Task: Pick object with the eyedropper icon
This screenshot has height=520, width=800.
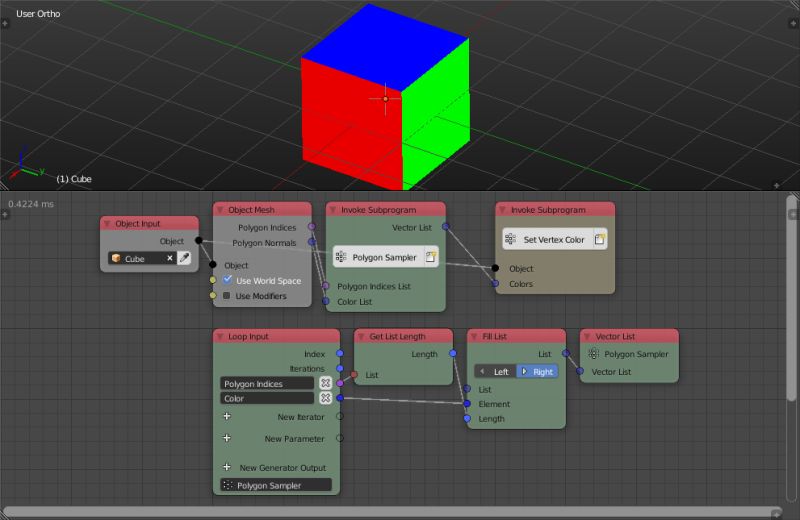Action: click(x=184, y=258)
